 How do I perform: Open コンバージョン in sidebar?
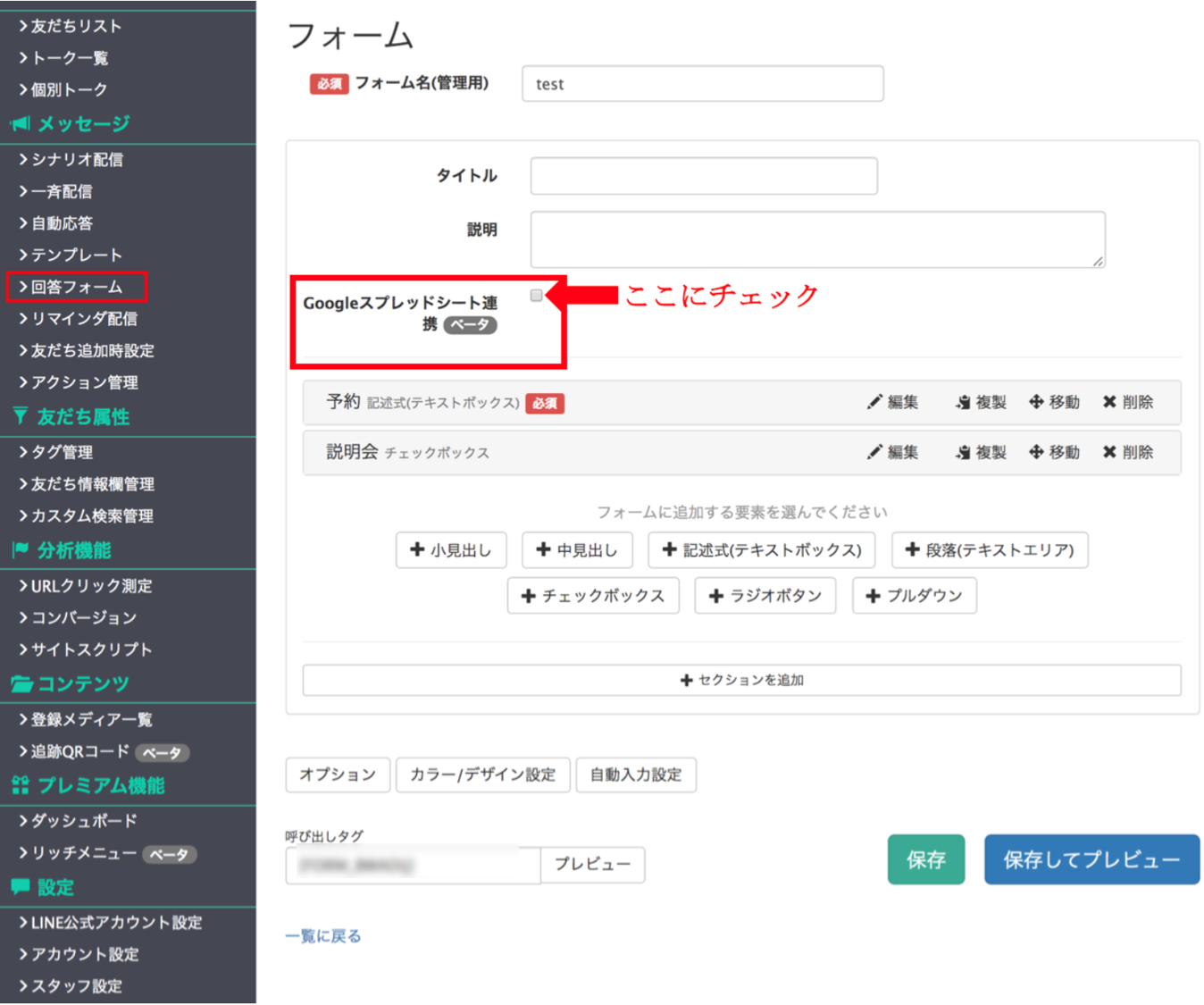pos(85,618)
